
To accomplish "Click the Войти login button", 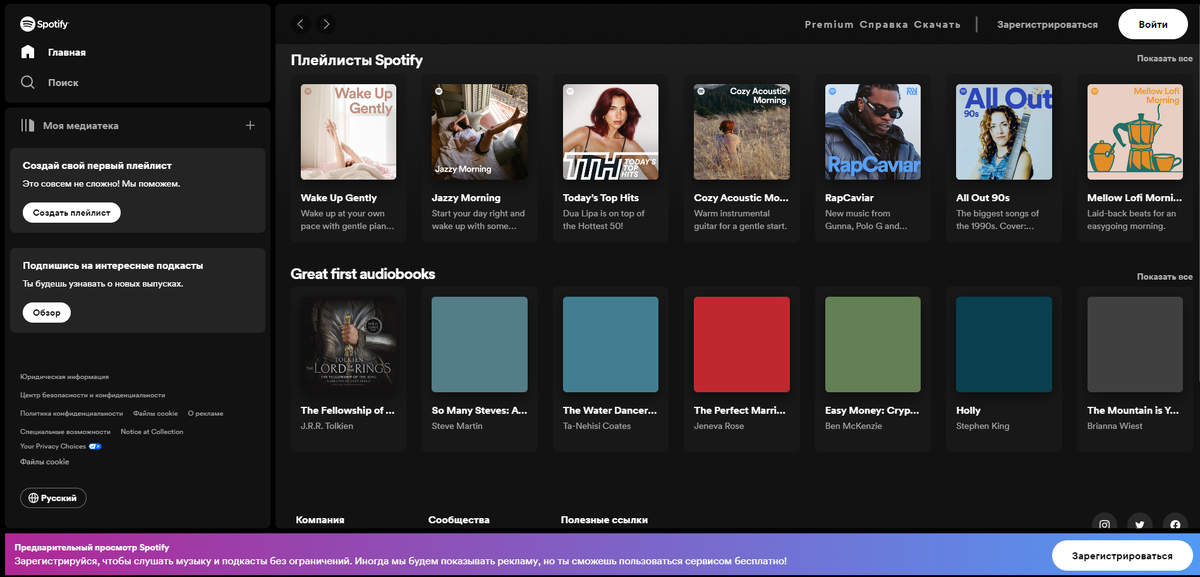I will (x=1153, y=24).
